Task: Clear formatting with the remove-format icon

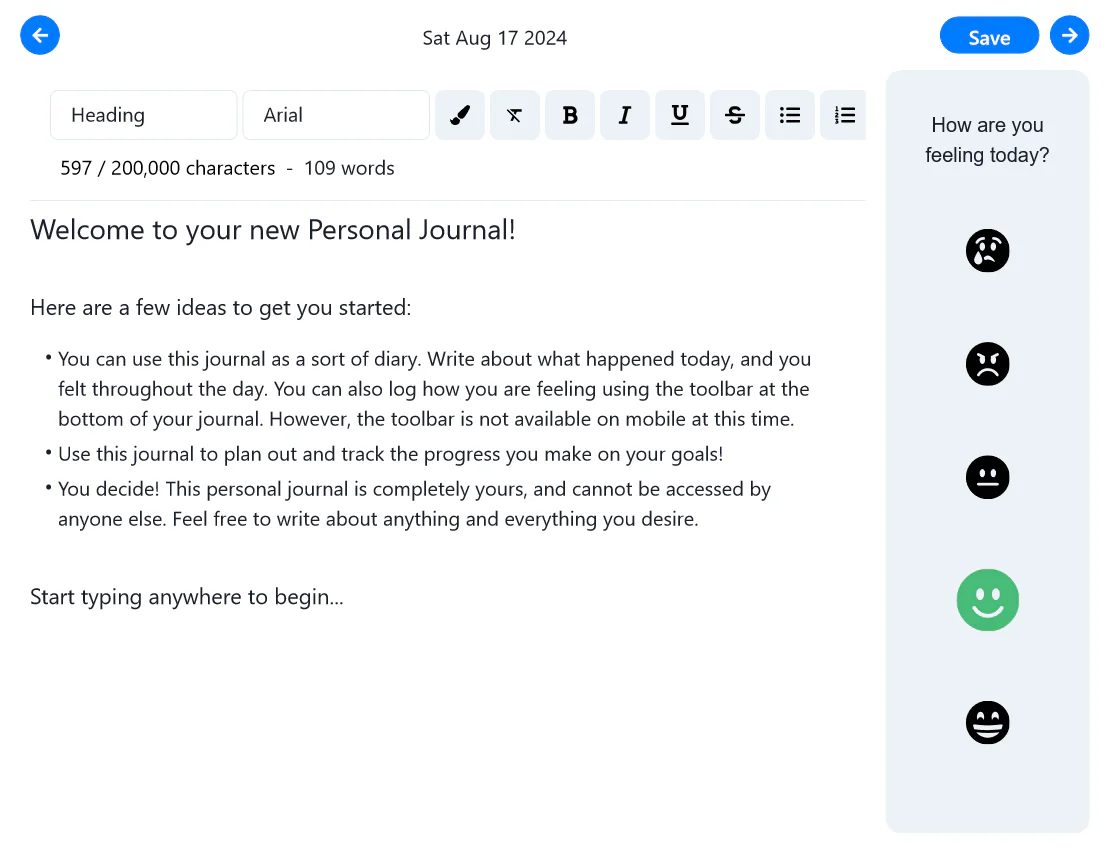Action: [x=514, y=115]
